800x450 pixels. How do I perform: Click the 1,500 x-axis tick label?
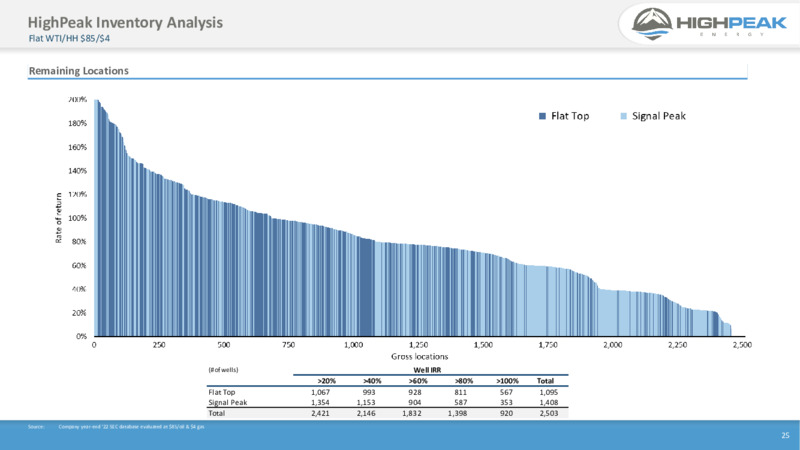pyautogui.click(x=483, y=345)
